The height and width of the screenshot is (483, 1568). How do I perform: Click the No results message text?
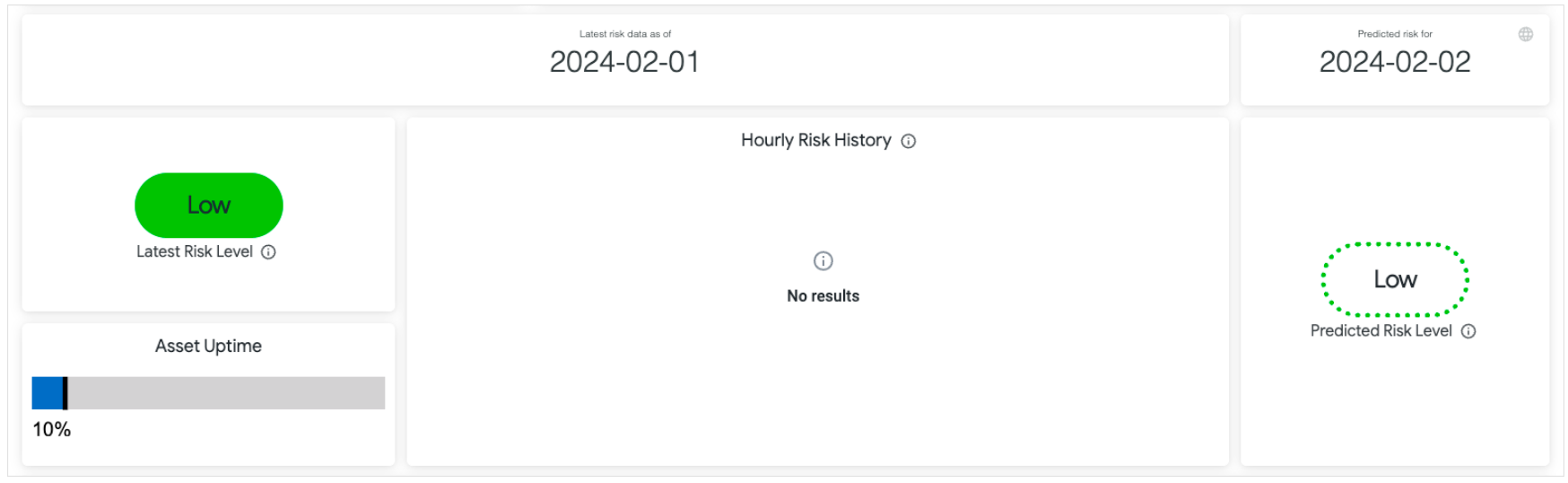(823, 296)
